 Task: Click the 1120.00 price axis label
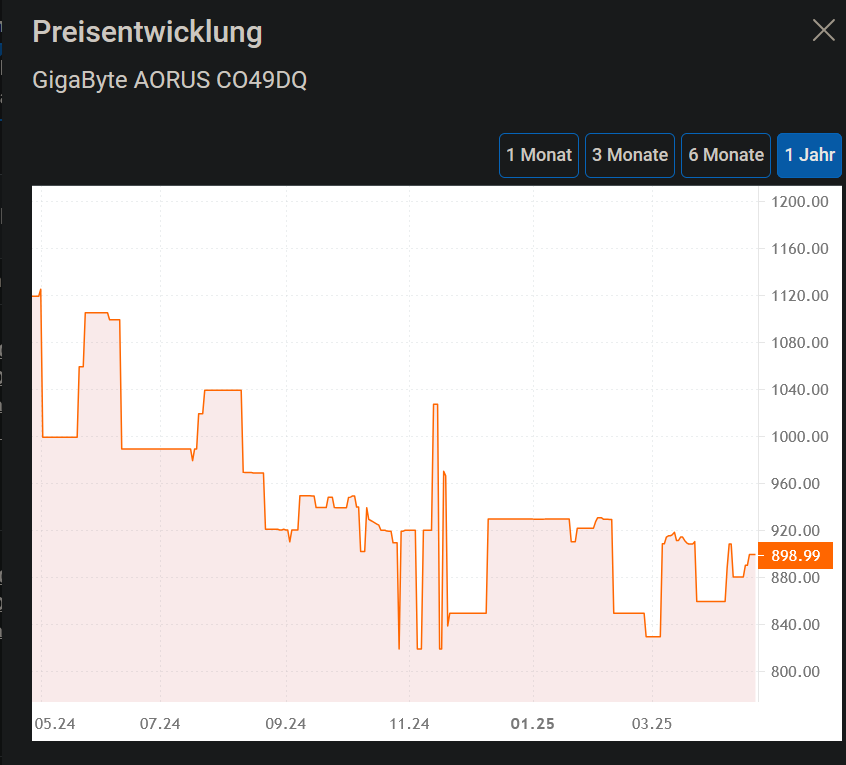[800, 296]
